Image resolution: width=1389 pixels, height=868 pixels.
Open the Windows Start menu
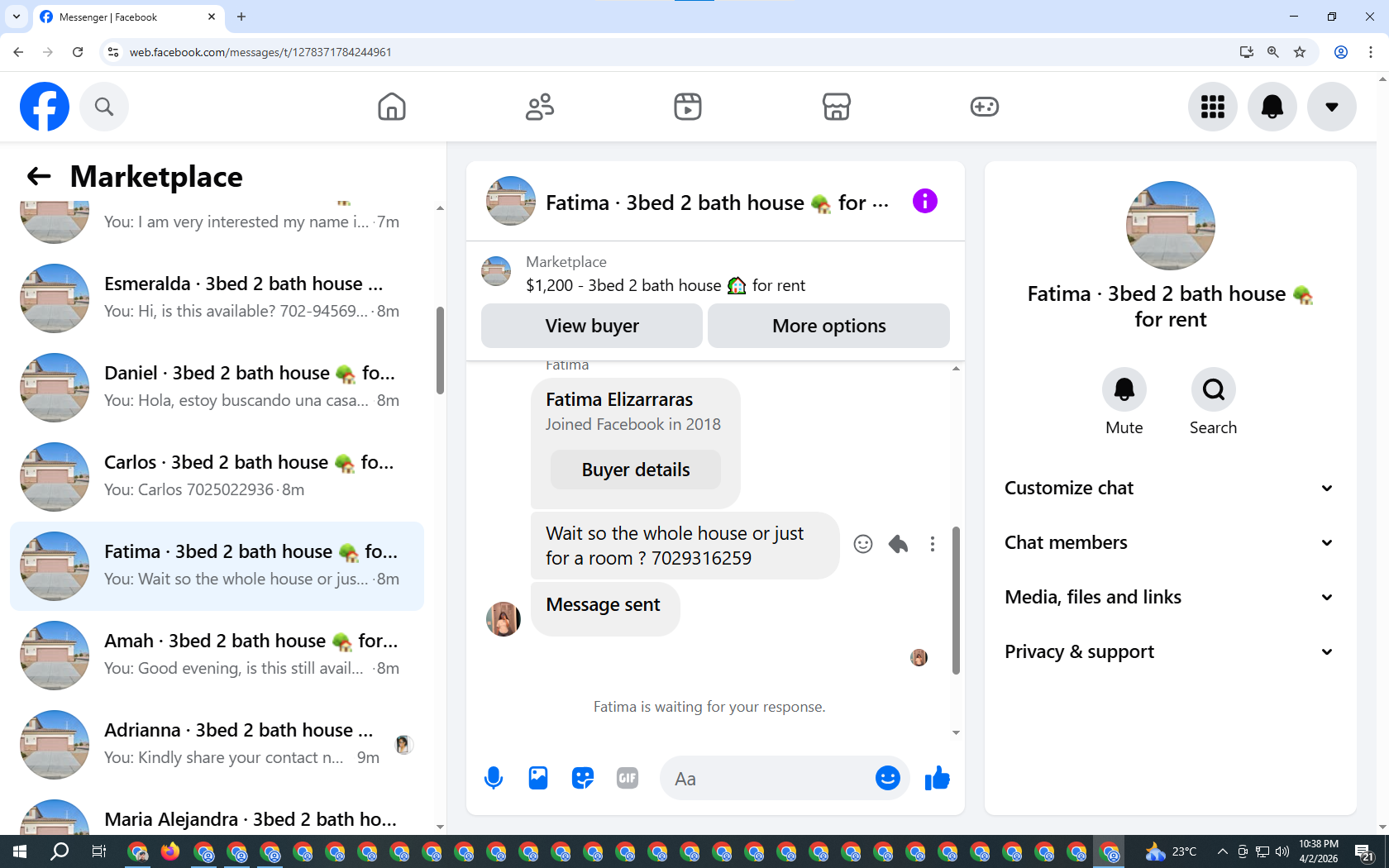click(20, 851)
